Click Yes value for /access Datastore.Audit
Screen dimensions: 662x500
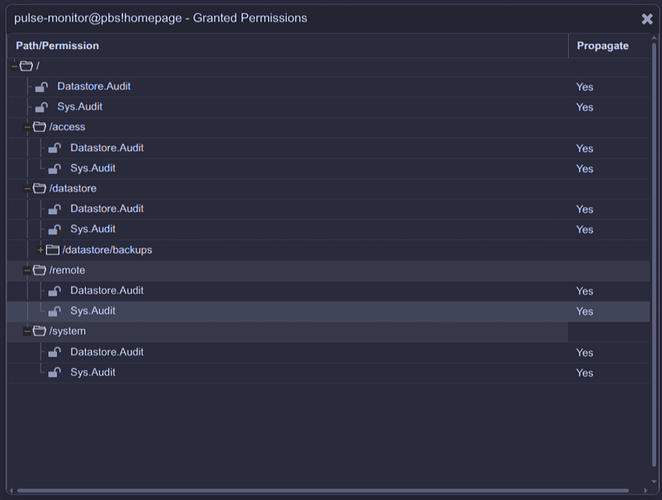coord(585,149)
